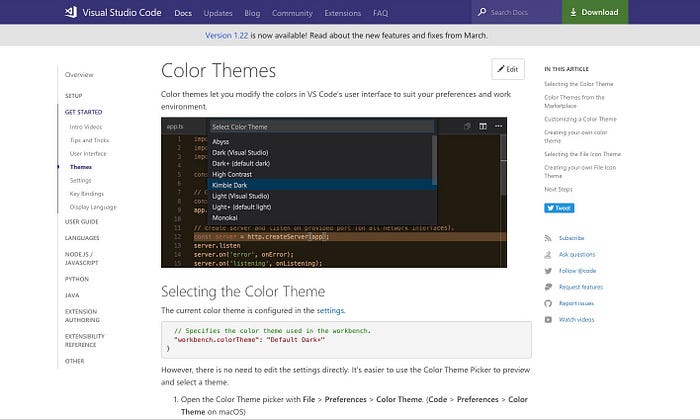Open the Overview sidebar link
Viewport: 700px width, 420px height.
(x=79, y=75)
